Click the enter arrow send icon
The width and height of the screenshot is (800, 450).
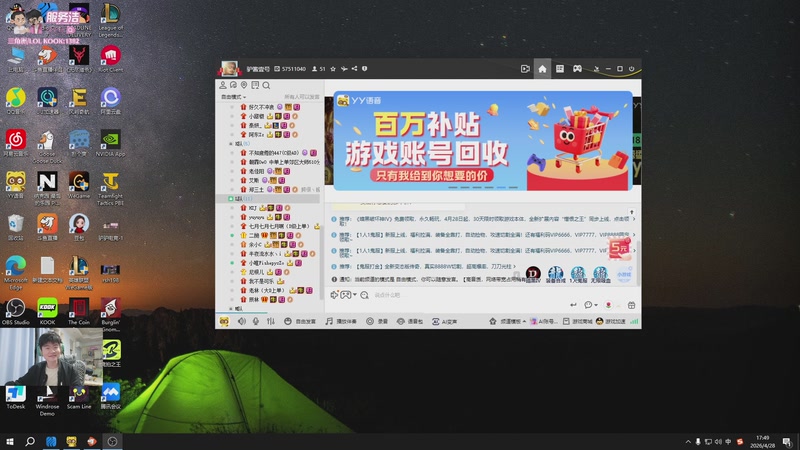pos(573,305)
